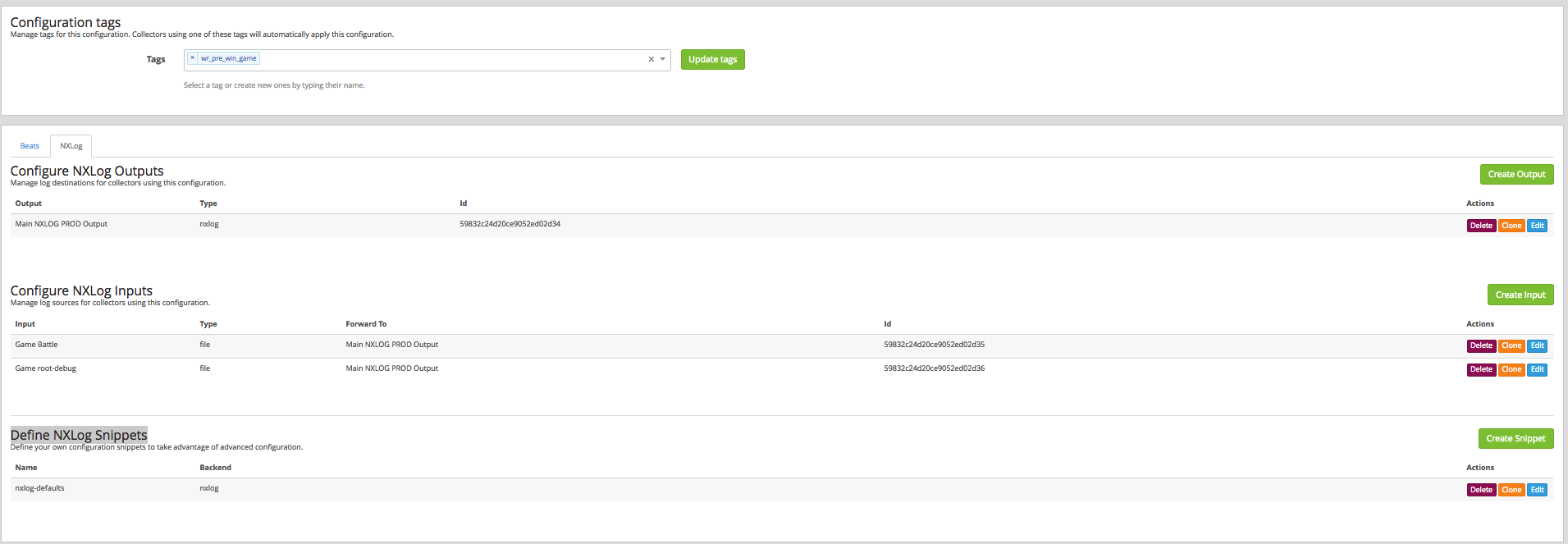Edit the Game root-debug input
The image size is (1568, 544).
pyautogui.click(x=1537, y=369)
